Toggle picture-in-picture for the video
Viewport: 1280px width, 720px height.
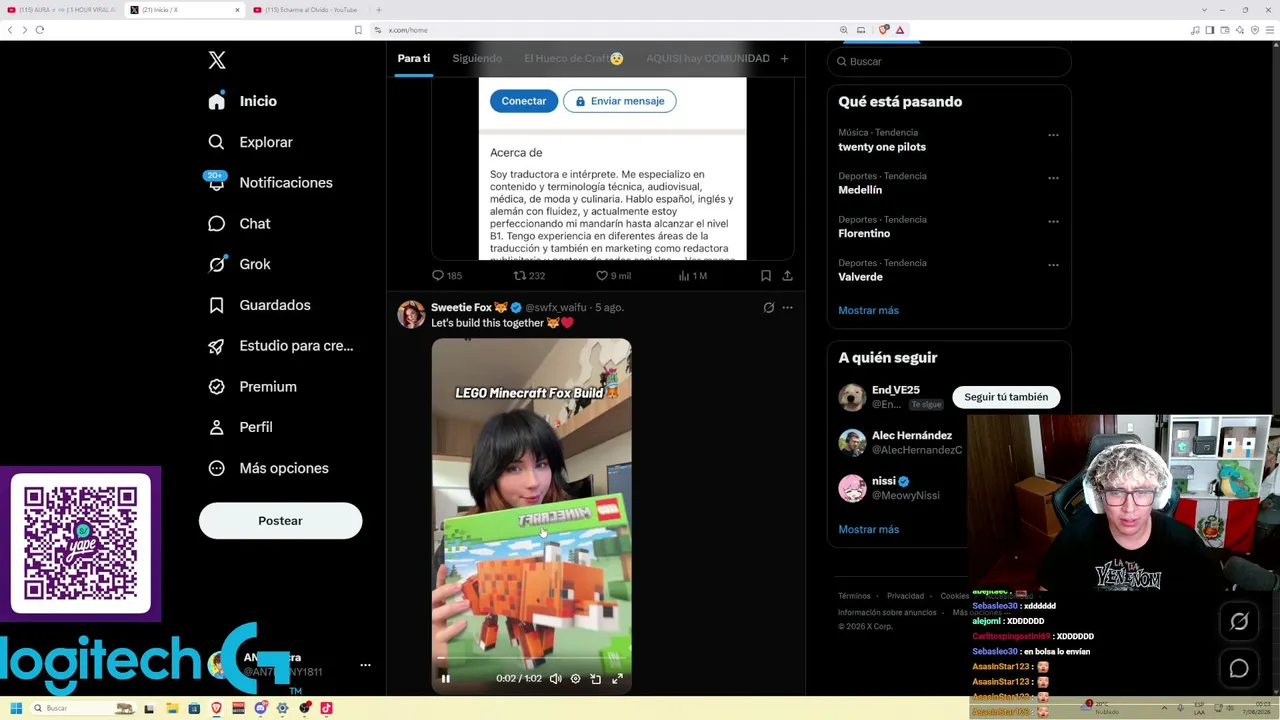pos(596,679)
